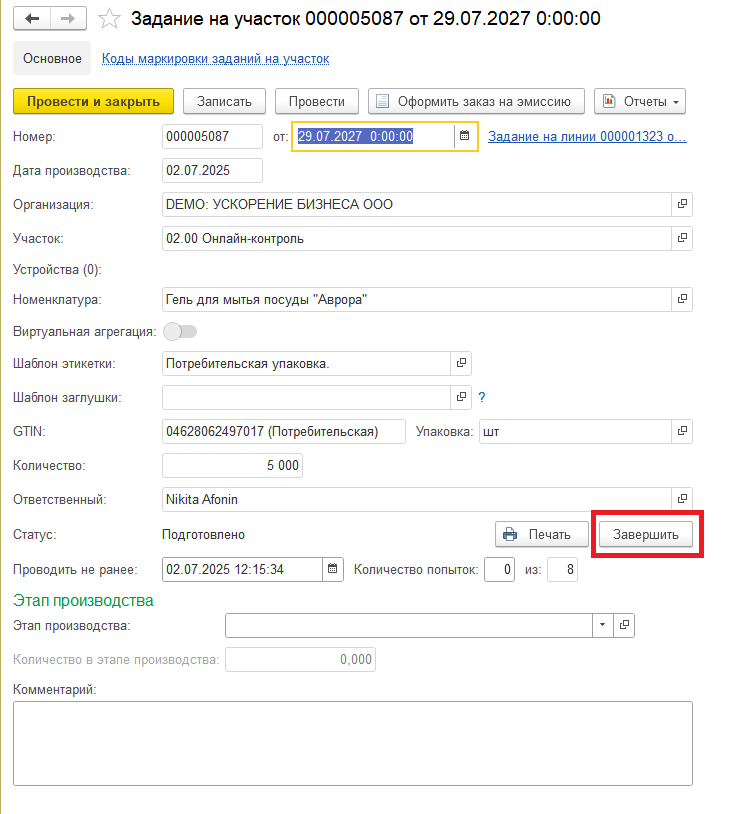Expand the Отчеты dropdown menu
Viewport: 731px width, 814px height.
tap(640, 101)
